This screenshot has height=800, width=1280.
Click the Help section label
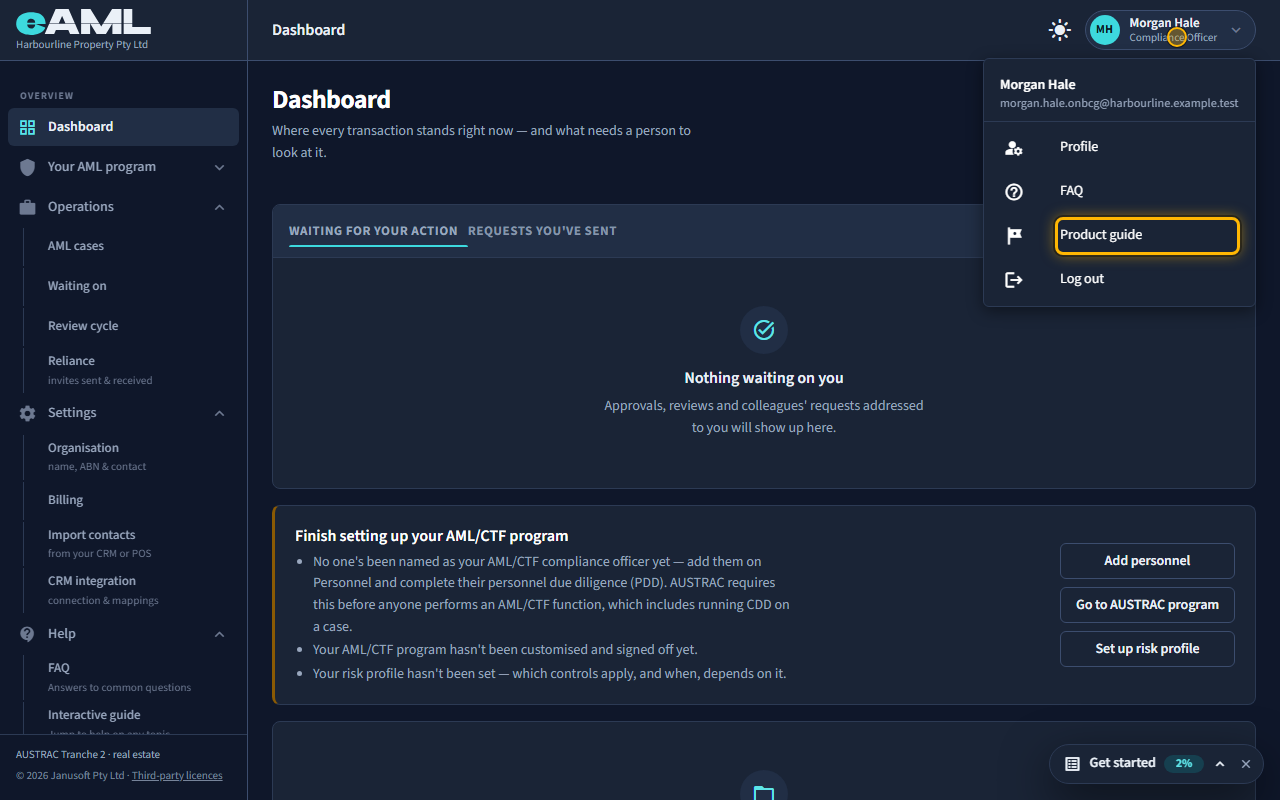pos(62,634)
